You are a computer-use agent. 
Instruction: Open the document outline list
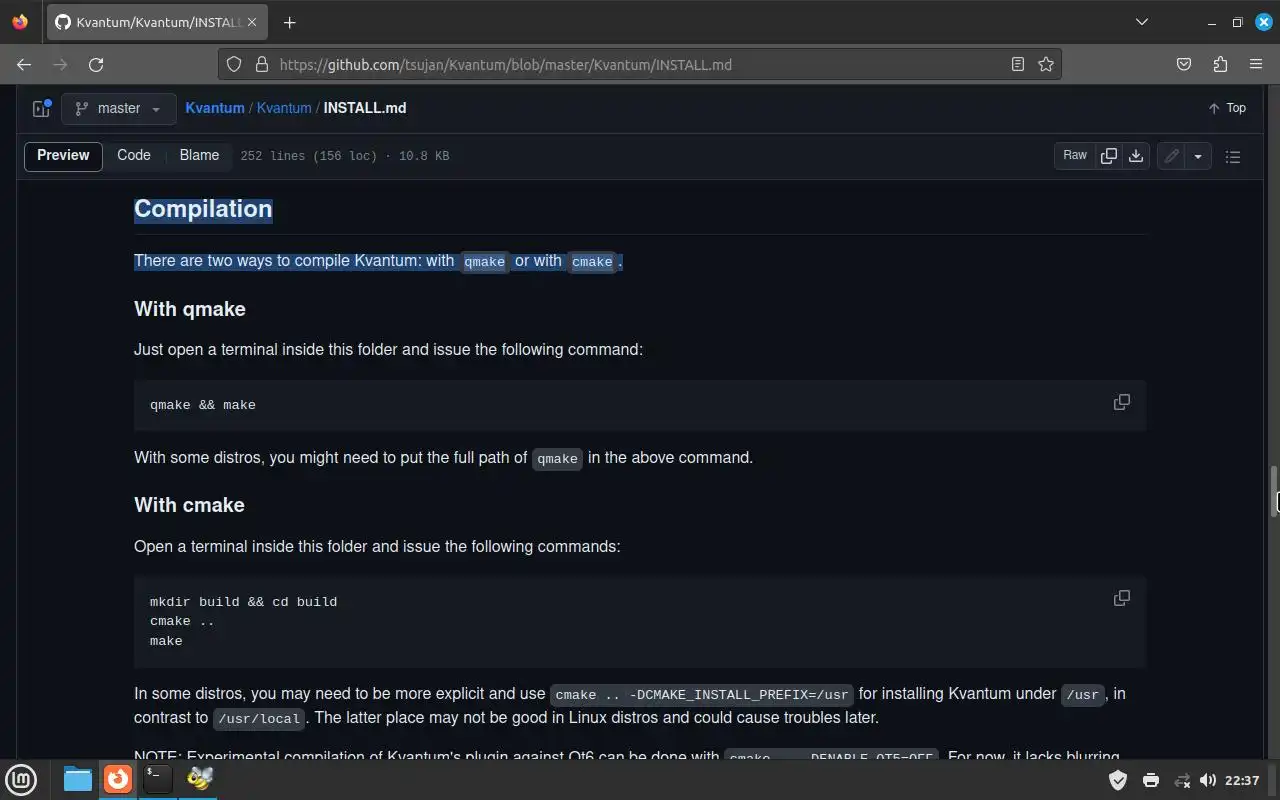point(1233,157)
